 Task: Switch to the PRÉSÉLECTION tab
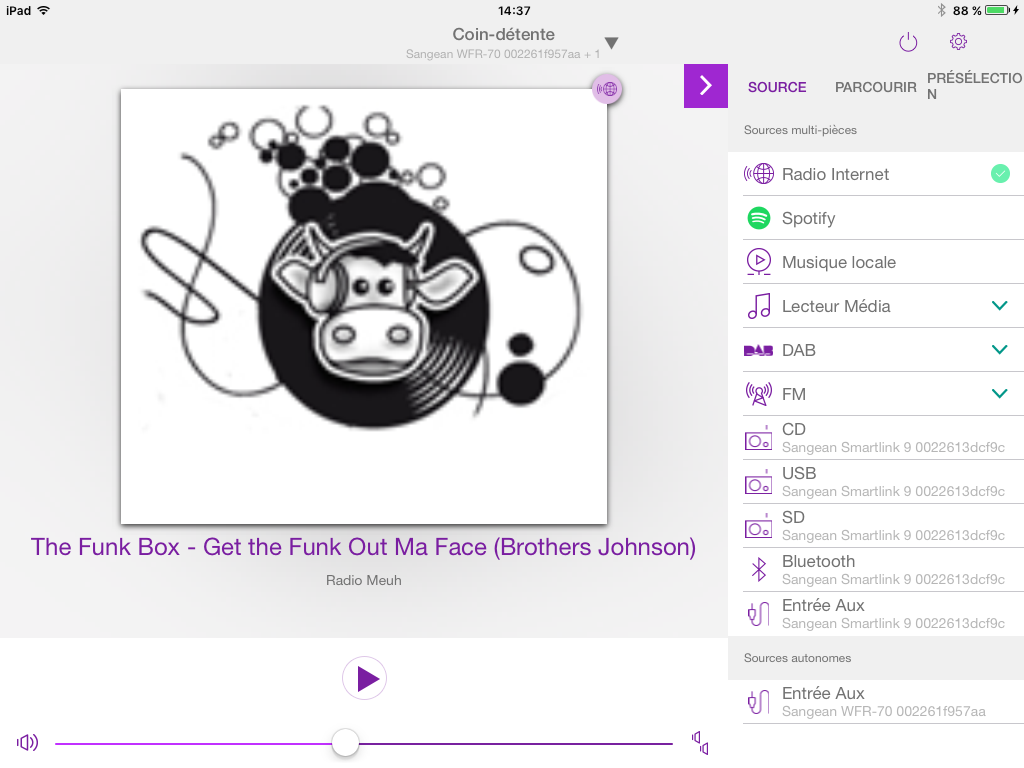pos(974,86)
